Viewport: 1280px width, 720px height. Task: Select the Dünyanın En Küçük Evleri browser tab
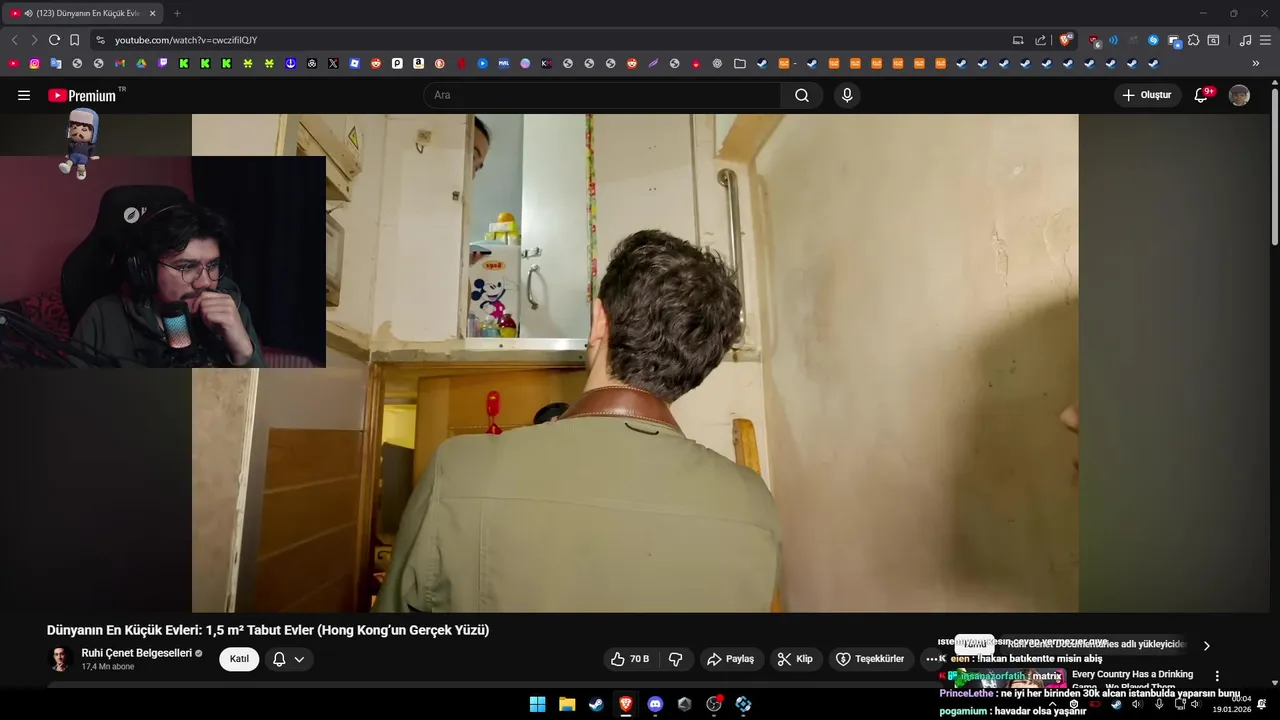(x=84, y=13)
